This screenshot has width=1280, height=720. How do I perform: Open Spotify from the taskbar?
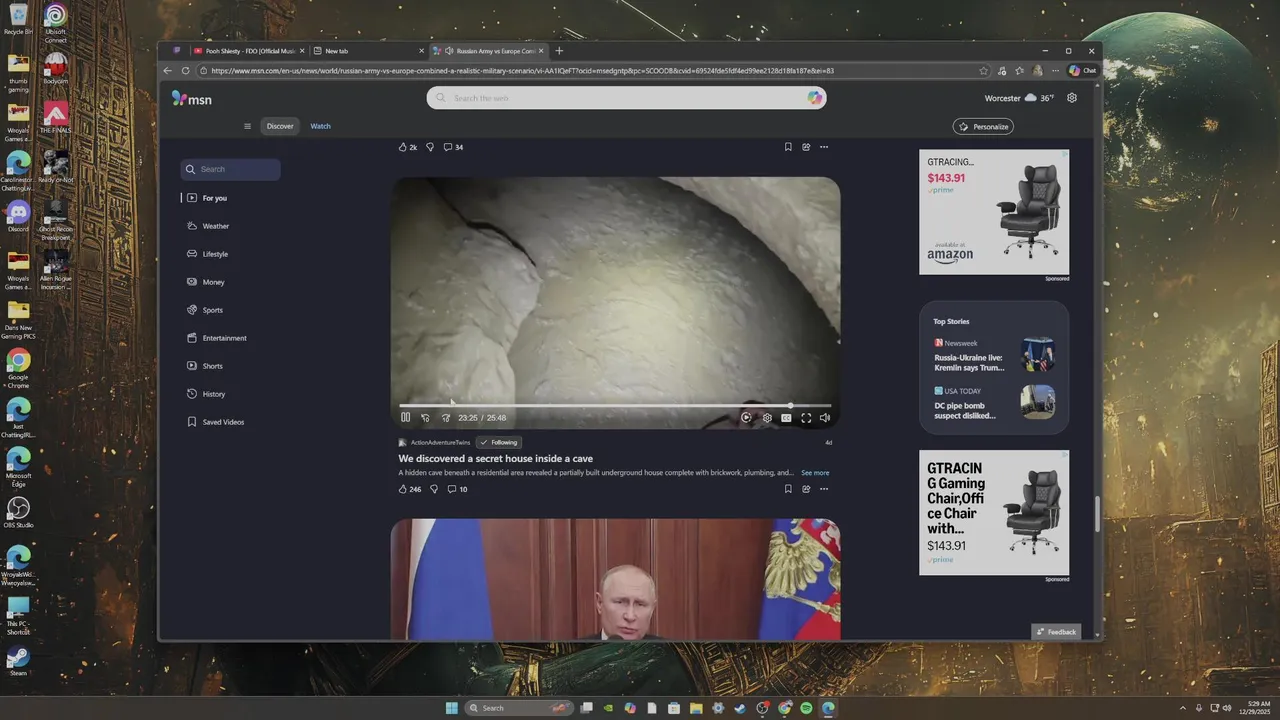click(x=806, y=708)
